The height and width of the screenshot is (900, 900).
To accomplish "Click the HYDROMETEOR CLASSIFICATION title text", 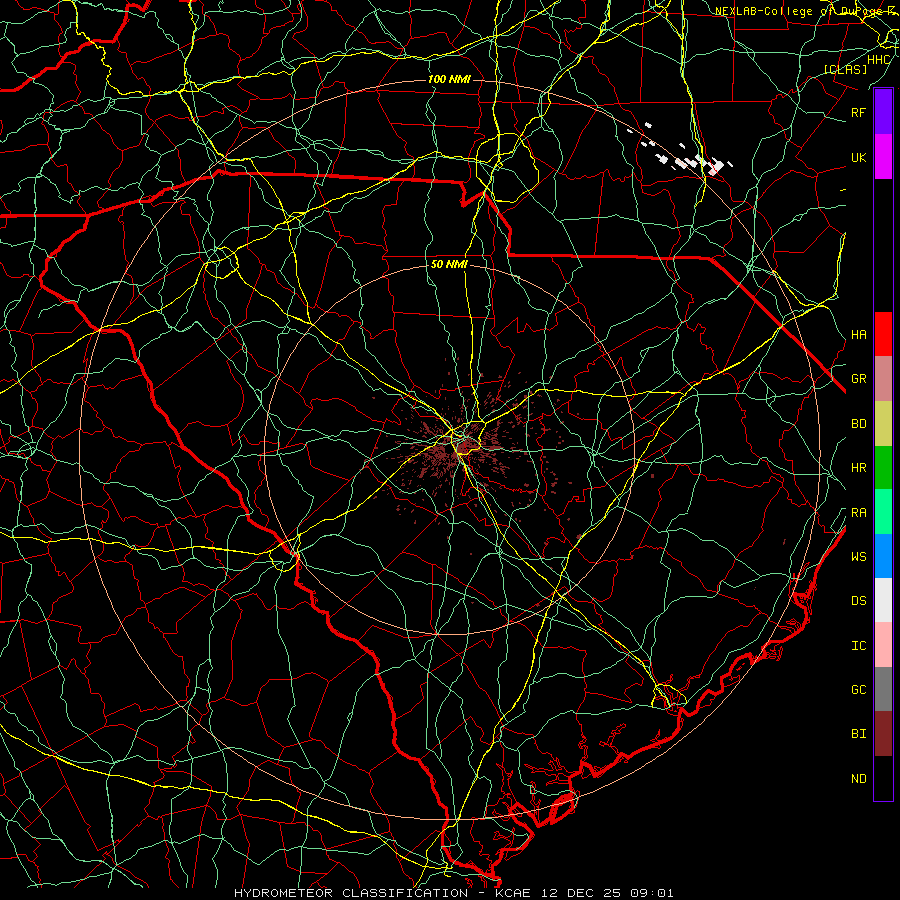I will pyautogui.click(x=351, y=893).
